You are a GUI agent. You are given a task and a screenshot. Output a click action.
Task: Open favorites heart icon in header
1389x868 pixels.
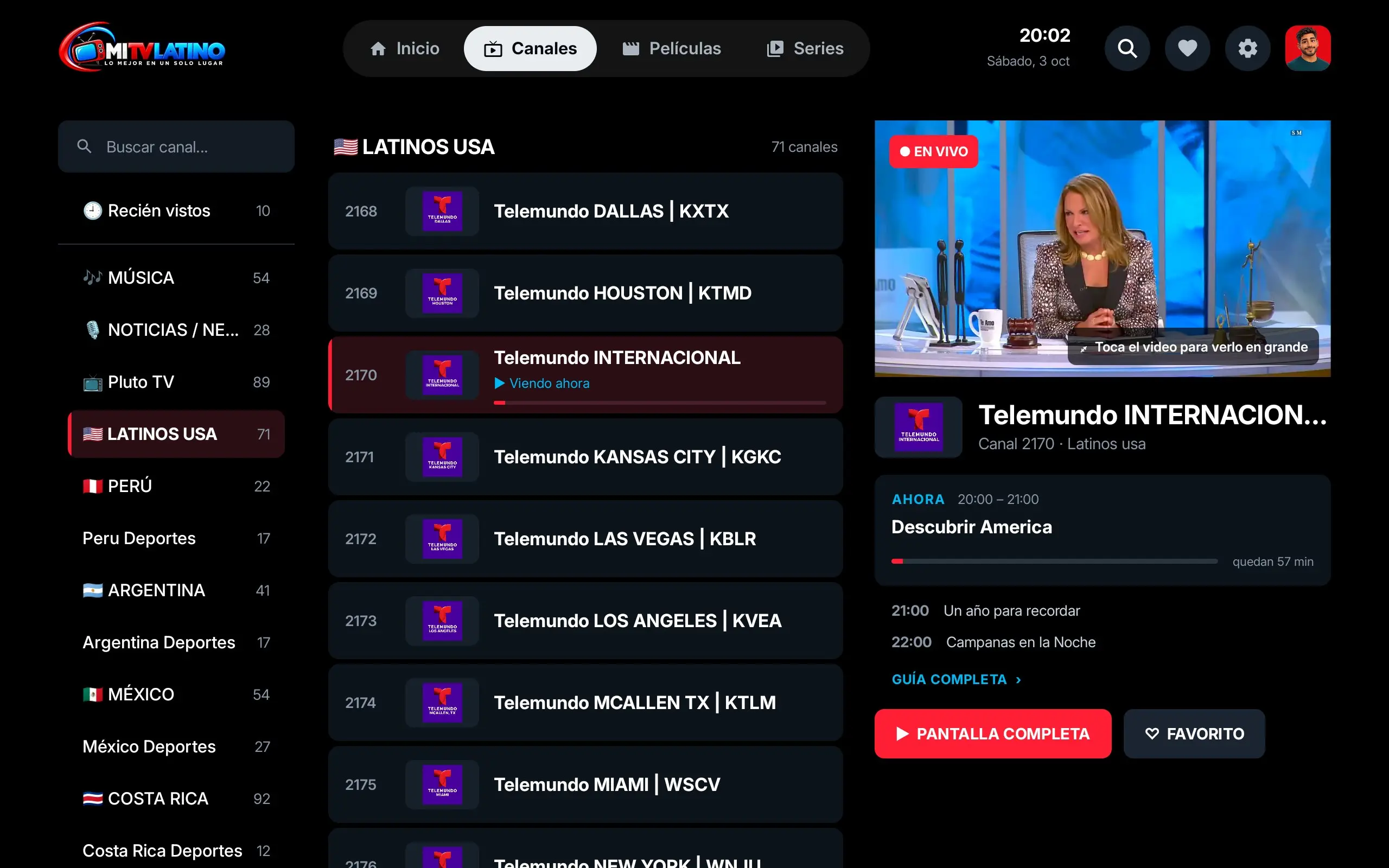(1187, 48)
